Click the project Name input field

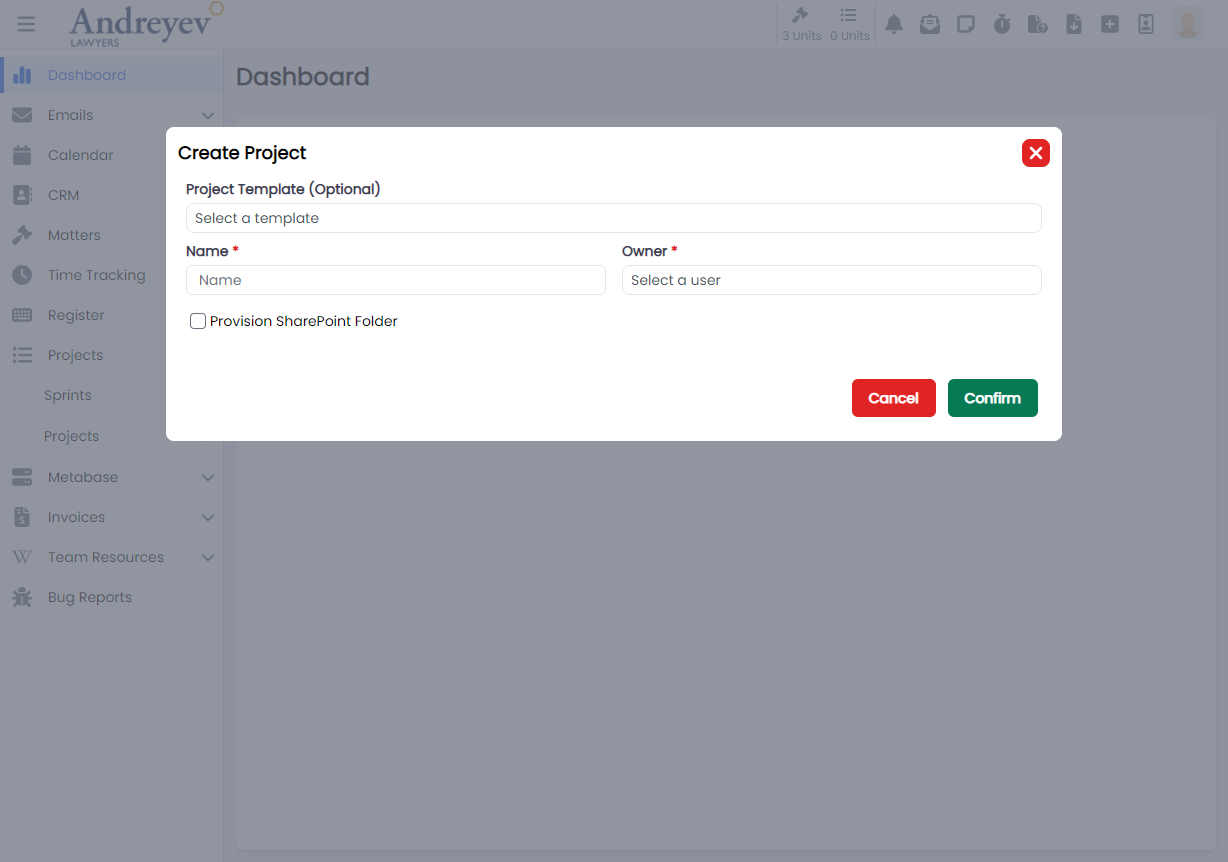click(395, 280)
